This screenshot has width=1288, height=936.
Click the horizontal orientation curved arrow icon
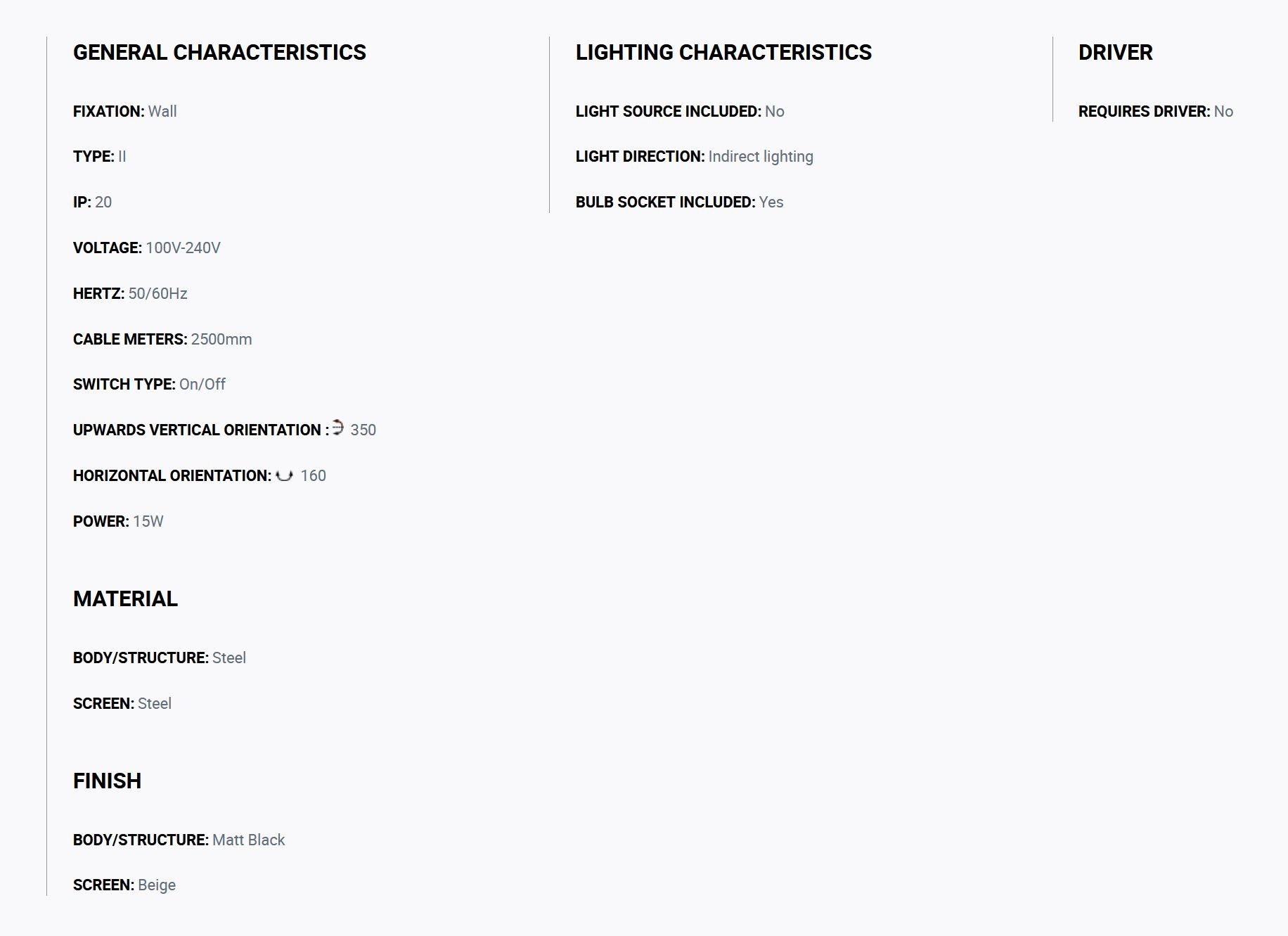[284, 475]
